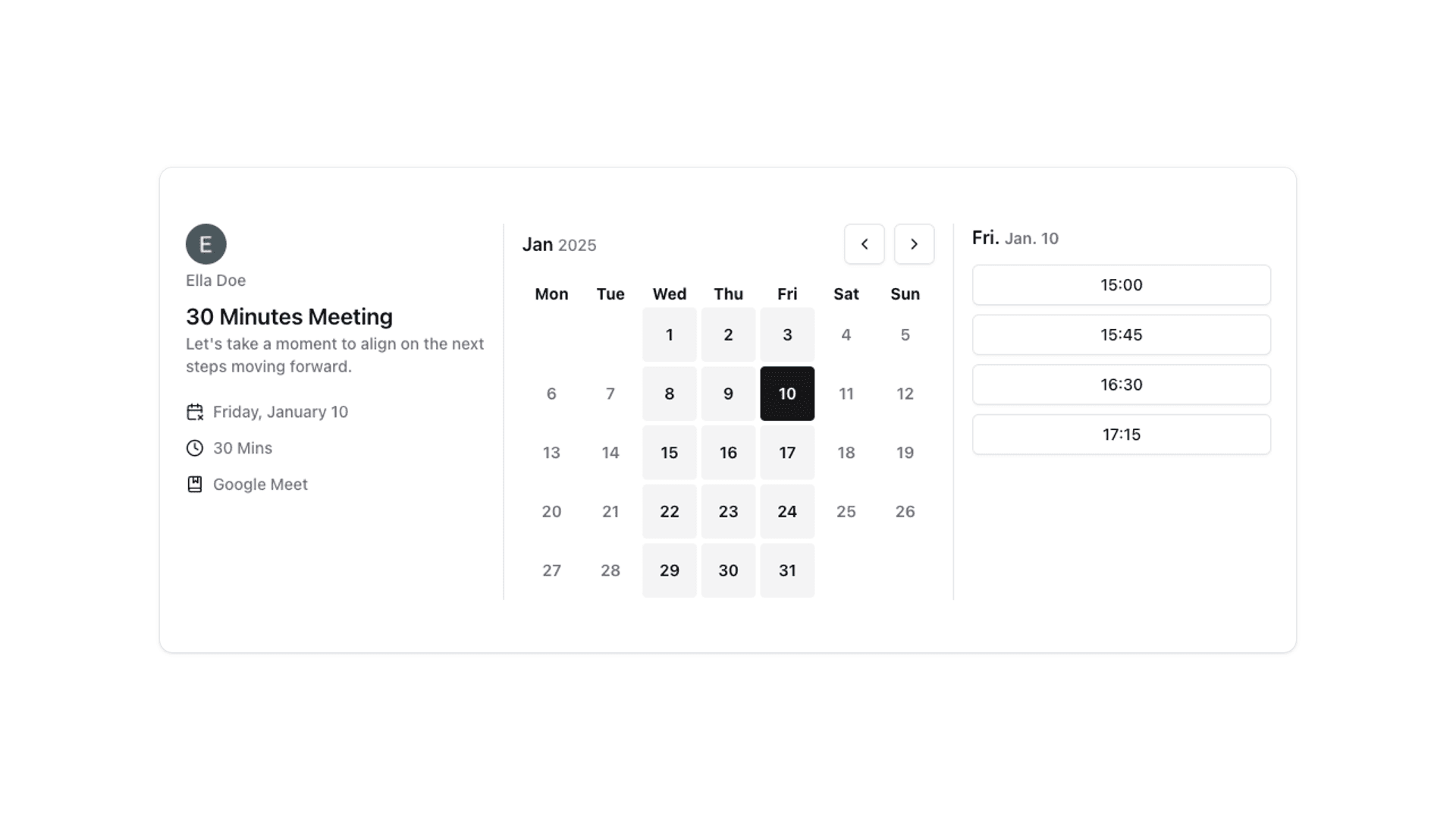Select Wednesday January 1
The width and height of the screenshot is (1456, 819).
(669, 334)
